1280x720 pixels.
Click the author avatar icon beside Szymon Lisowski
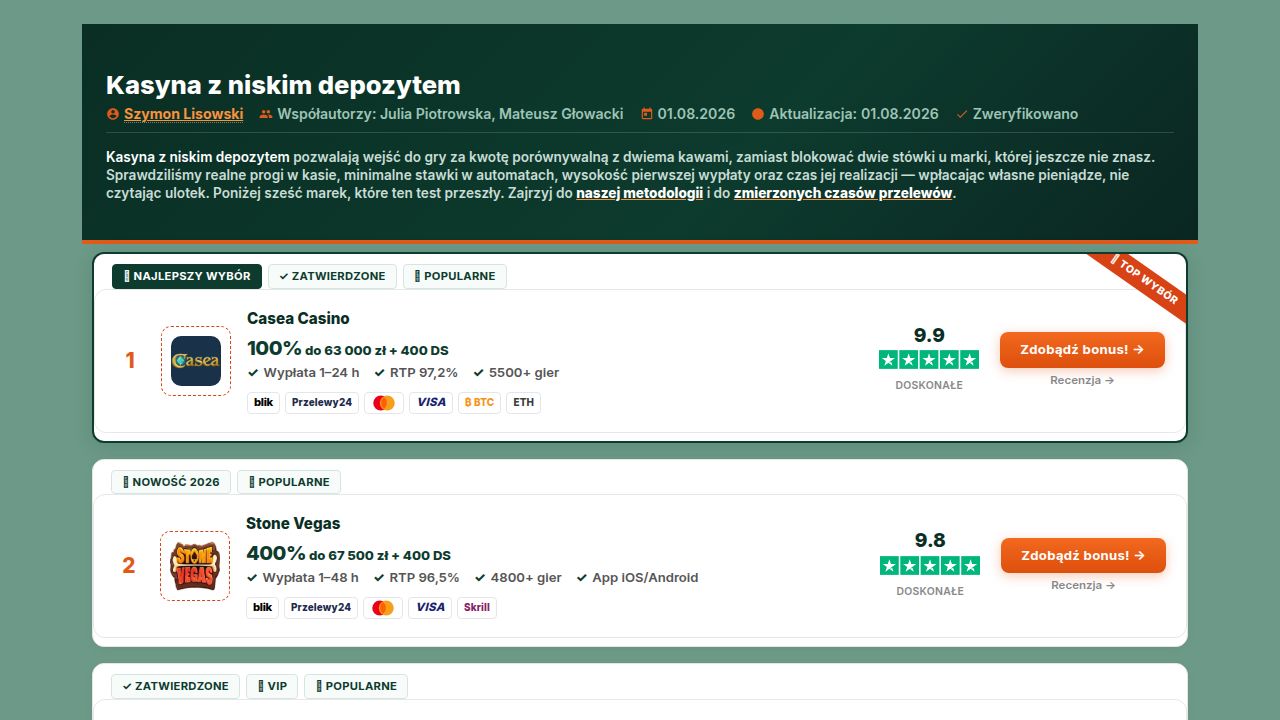pyautogui.click(x=113, y=114)
